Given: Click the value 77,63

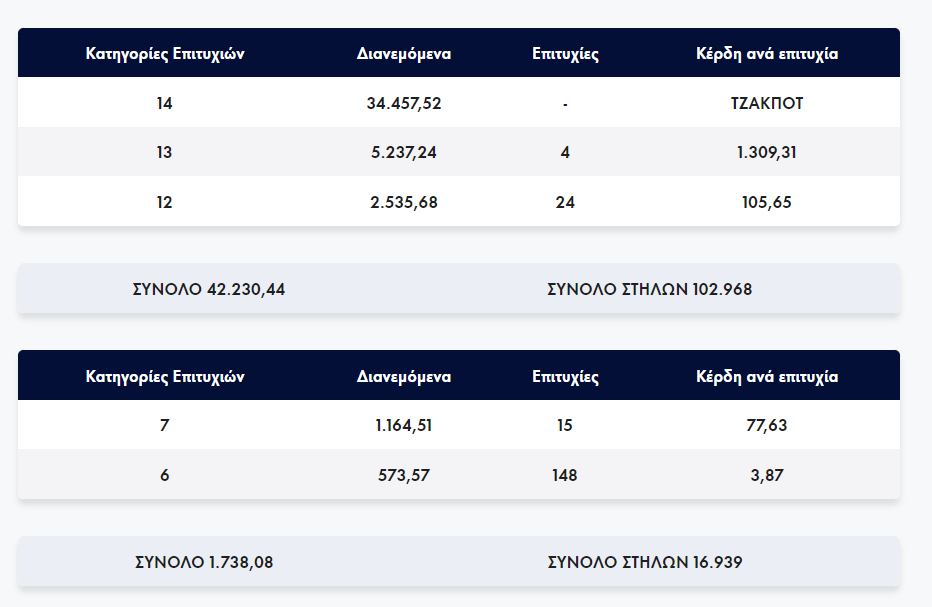Looking at the screenshot, I should [767, 425].
